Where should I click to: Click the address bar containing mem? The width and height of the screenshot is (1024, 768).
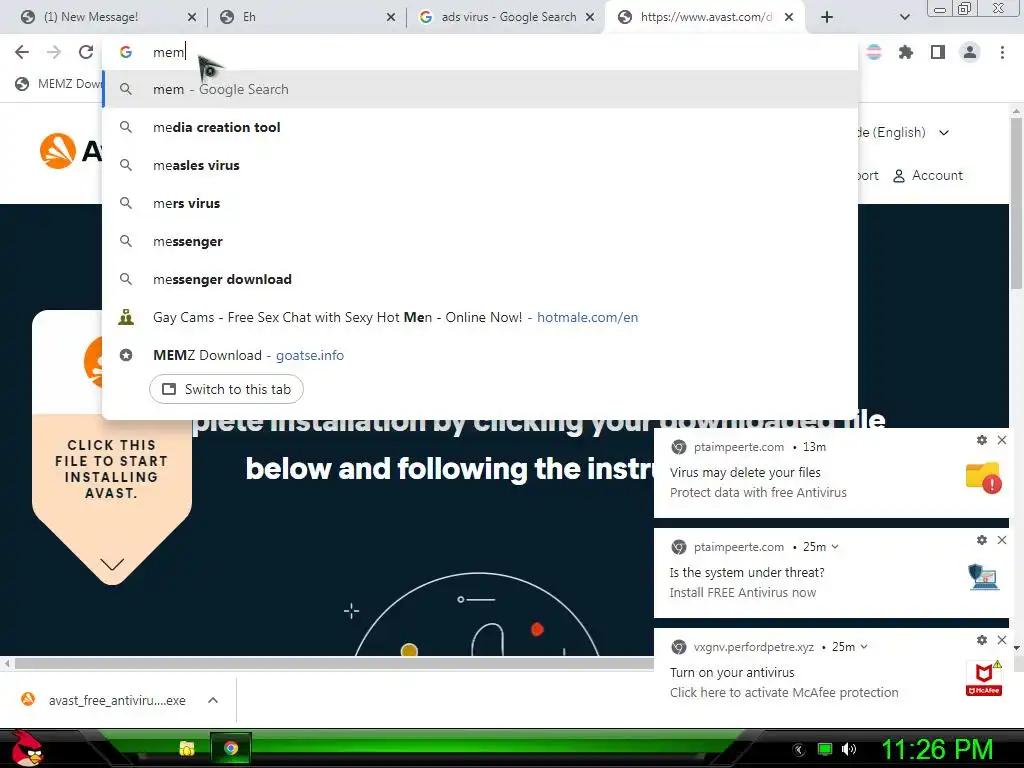click(480, 52)
